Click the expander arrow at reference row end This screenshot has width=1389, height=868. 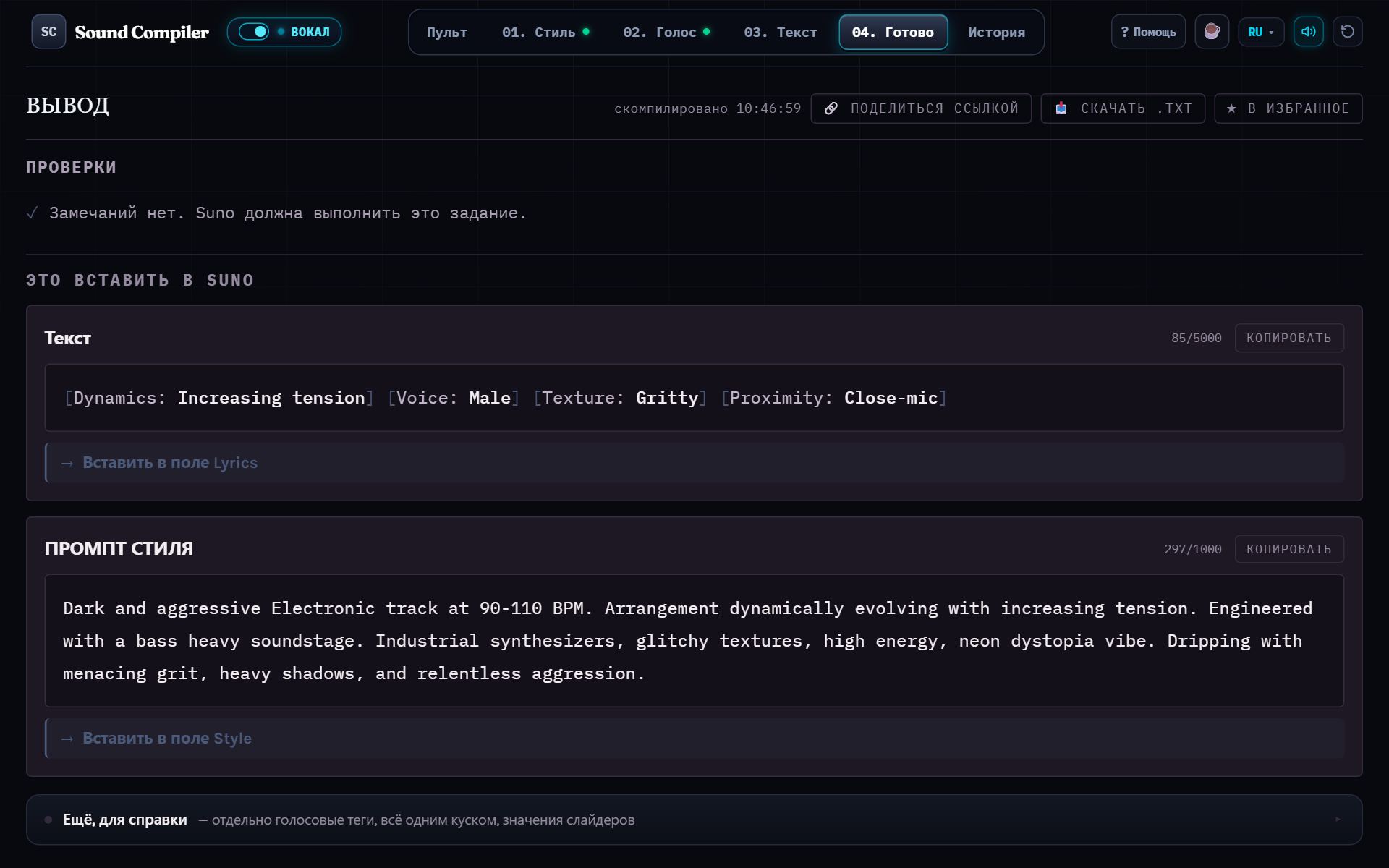pos(1338,820)
